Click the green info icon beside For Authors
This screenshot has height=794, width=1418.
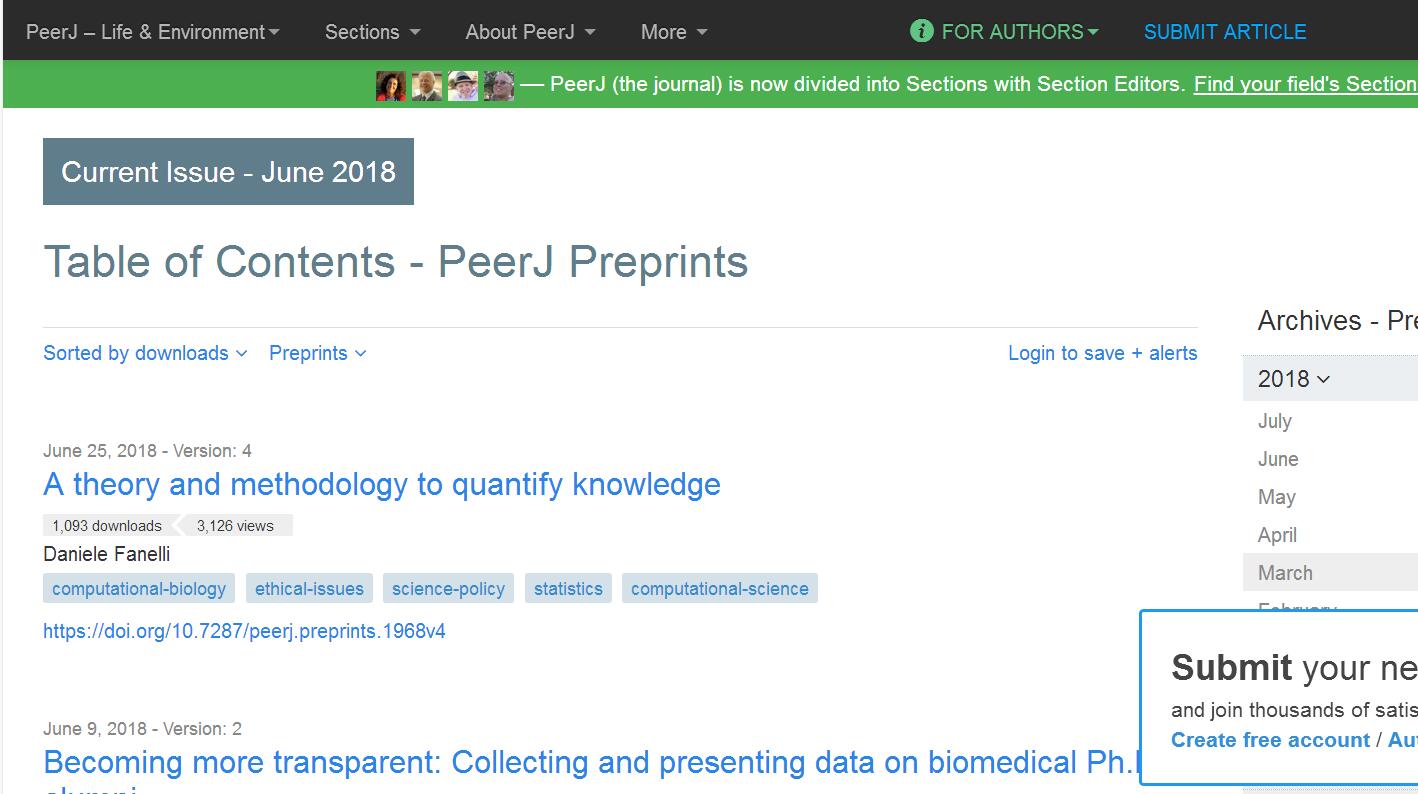(x=921, y=31)
